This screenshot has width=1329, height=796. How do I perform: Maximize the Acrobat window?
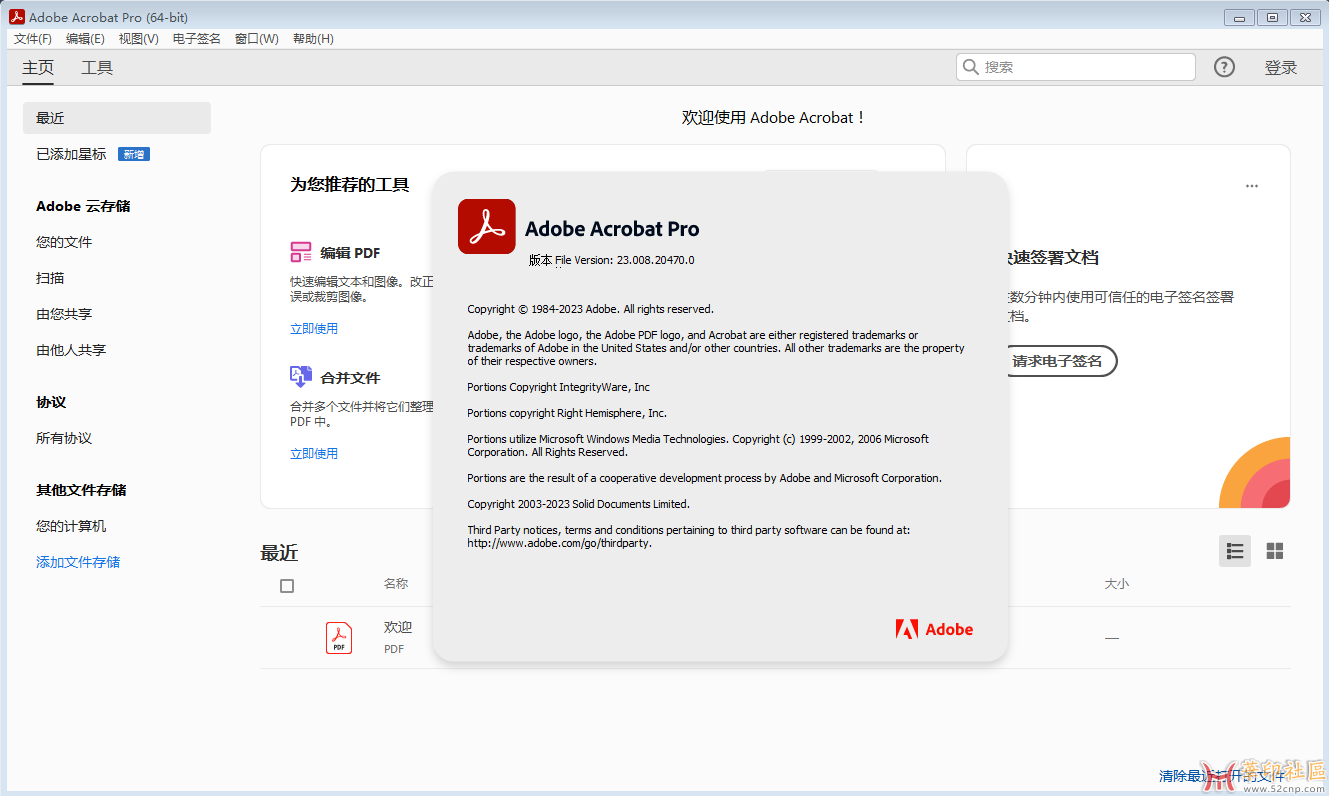tap(1273, 17)
